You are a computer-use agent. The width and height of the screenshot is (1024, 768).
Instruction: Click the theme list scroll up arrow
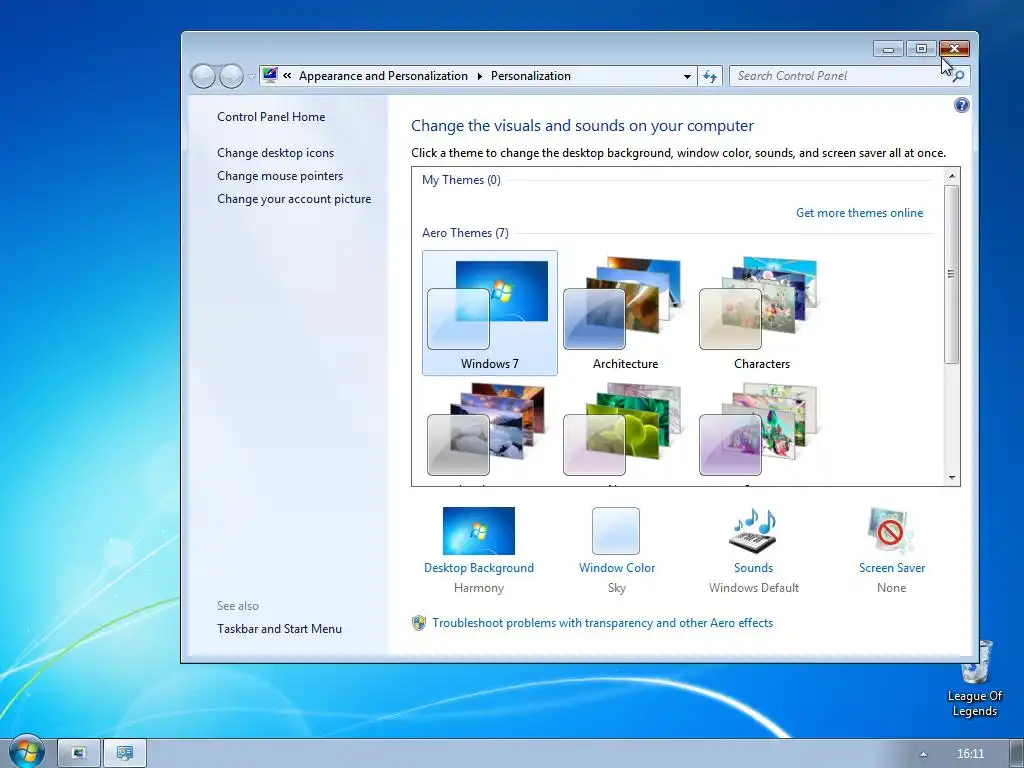coord(952,176)
